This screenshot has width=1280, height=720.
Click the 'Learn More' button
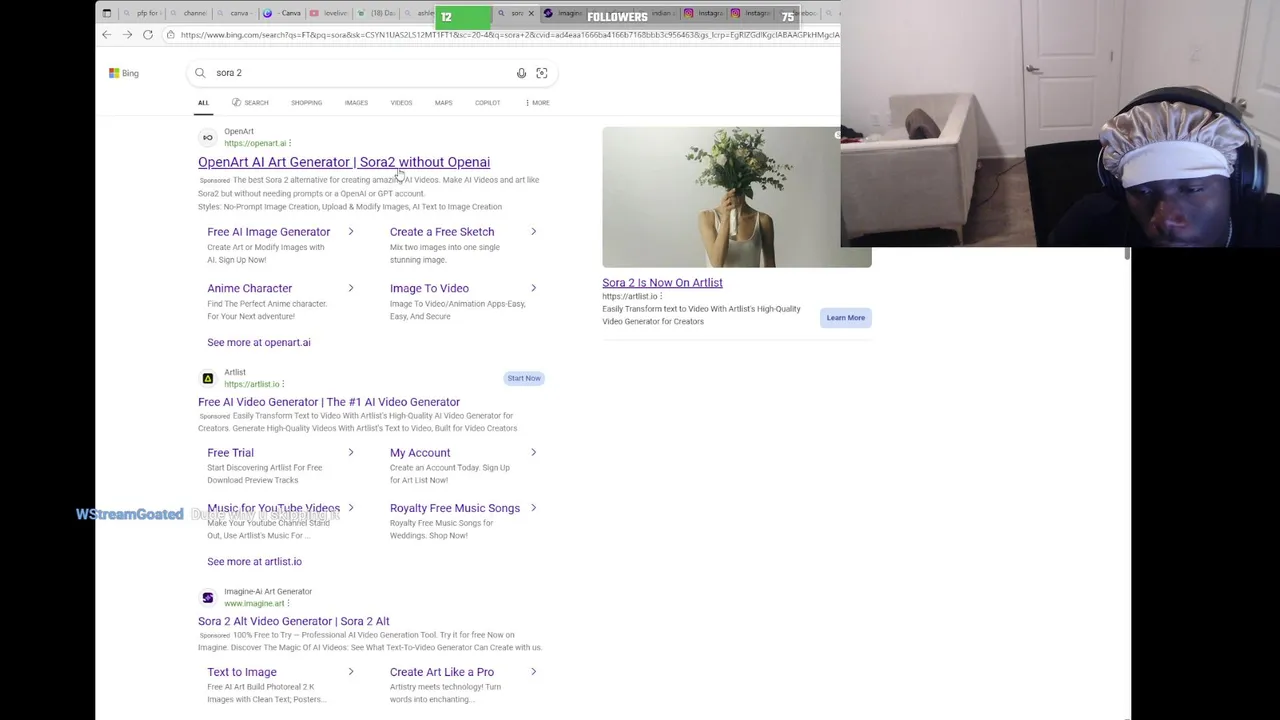(846, 318)
